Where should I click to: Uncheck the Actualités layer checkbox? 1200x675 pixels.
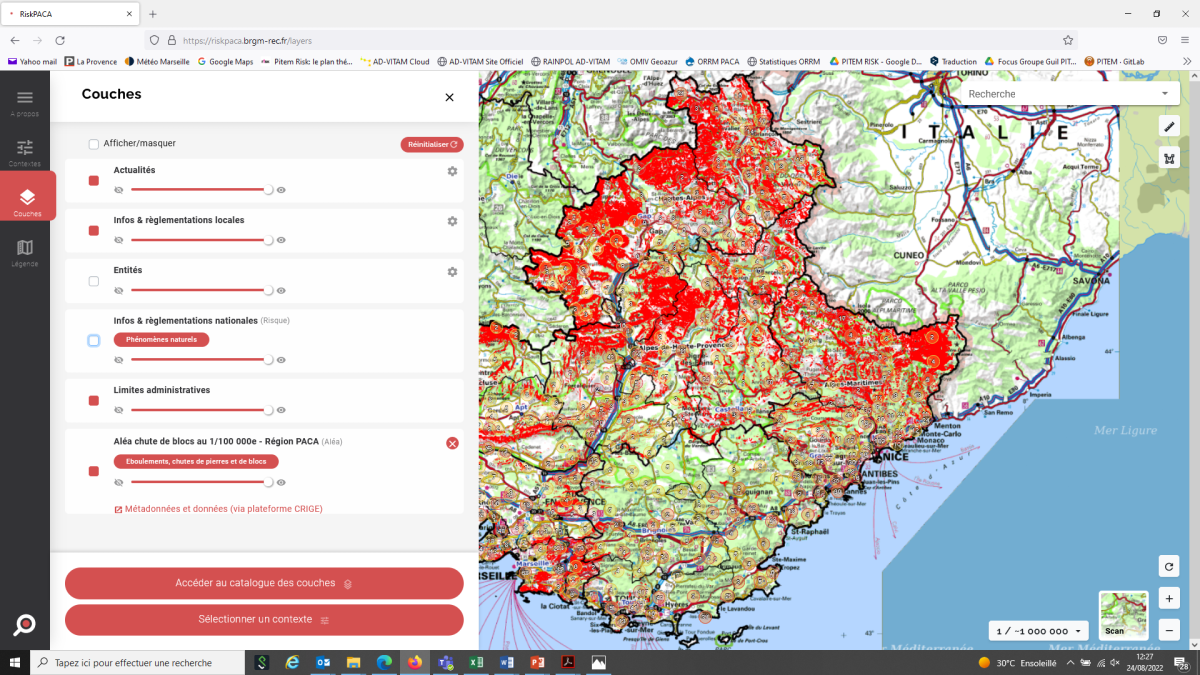tap(94, 181)
